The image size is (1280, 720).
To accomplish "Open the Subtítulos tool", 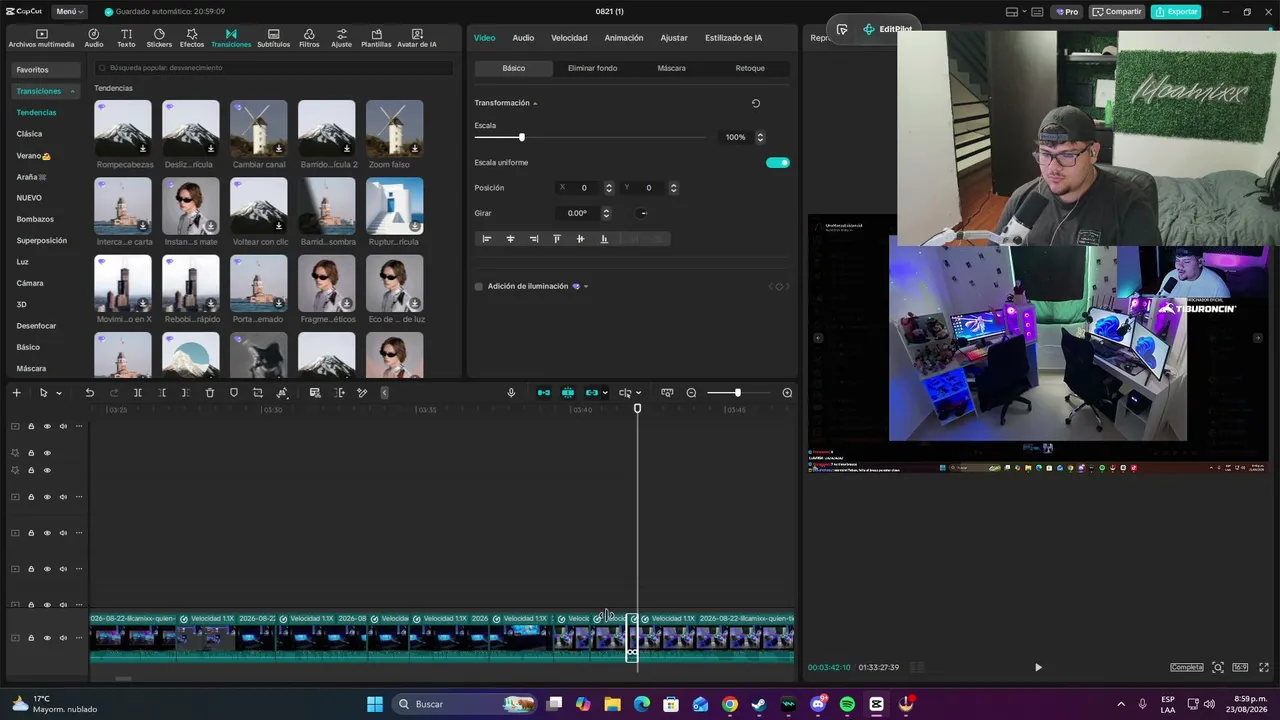I will coord(273,38).
